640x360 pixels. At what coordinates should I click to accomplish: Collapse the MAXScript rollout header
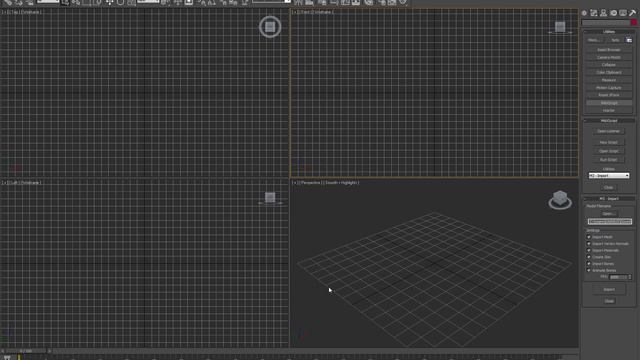(609, 121)
